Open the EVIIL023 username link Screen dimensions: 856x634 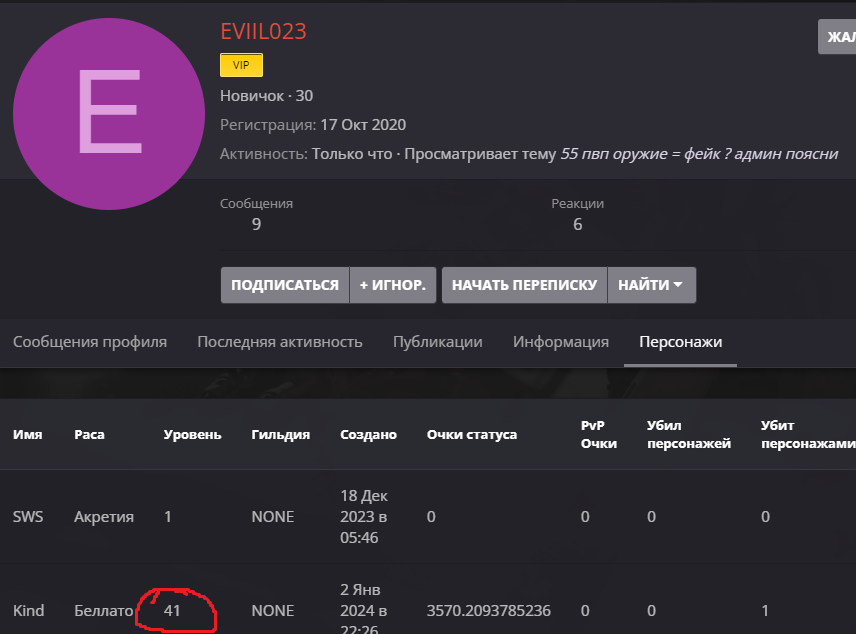[x=263, y=31]
